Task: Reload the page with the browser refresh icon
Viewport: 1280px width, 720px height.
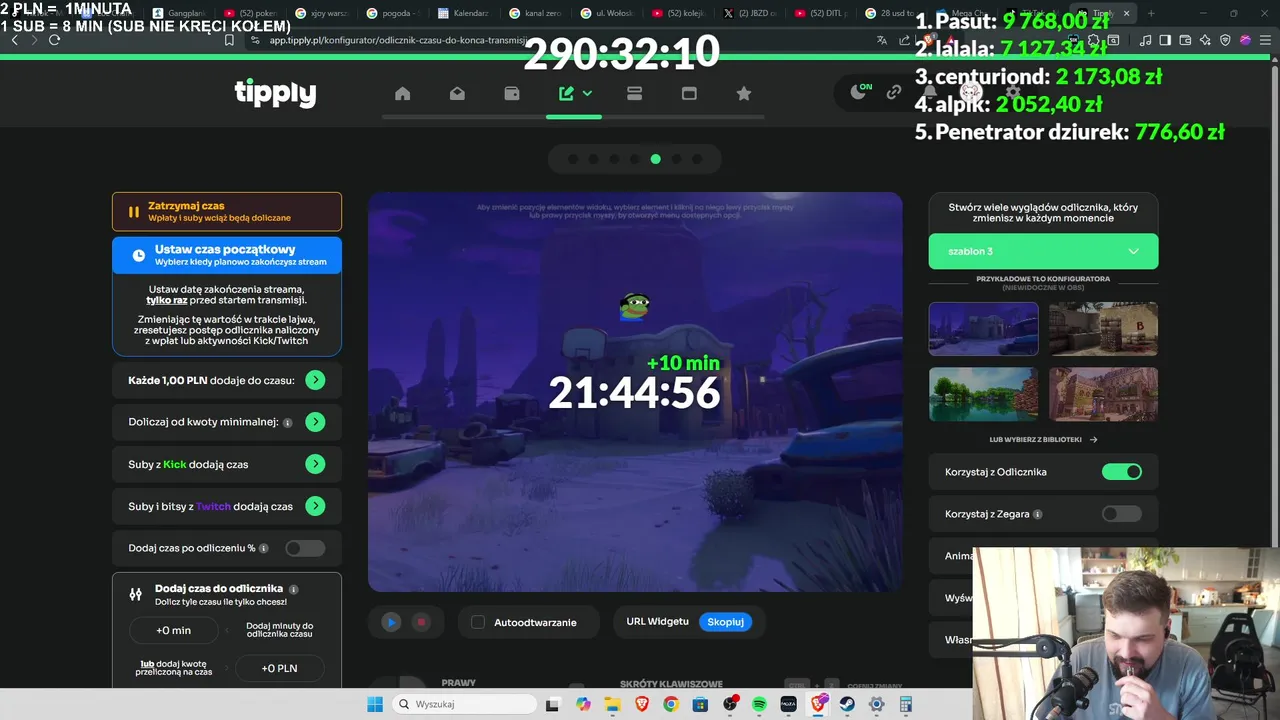Action: pyautogui.click(x=55, y=40)
